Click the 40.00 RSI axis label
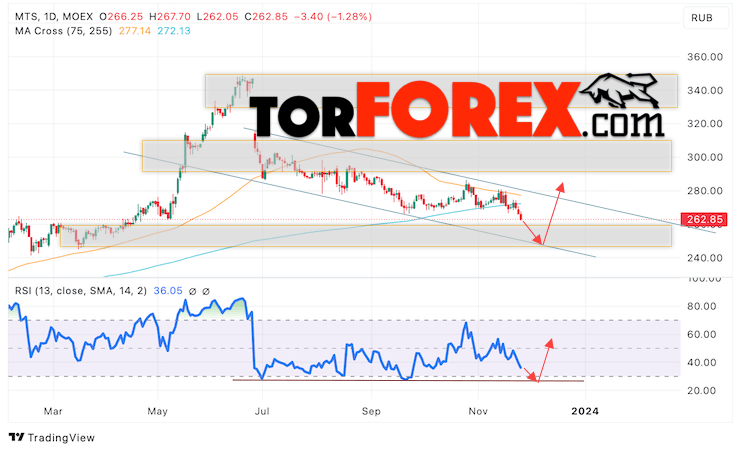Image resolution: width=741 pixels, height=452 pixels. coord(701,363)
